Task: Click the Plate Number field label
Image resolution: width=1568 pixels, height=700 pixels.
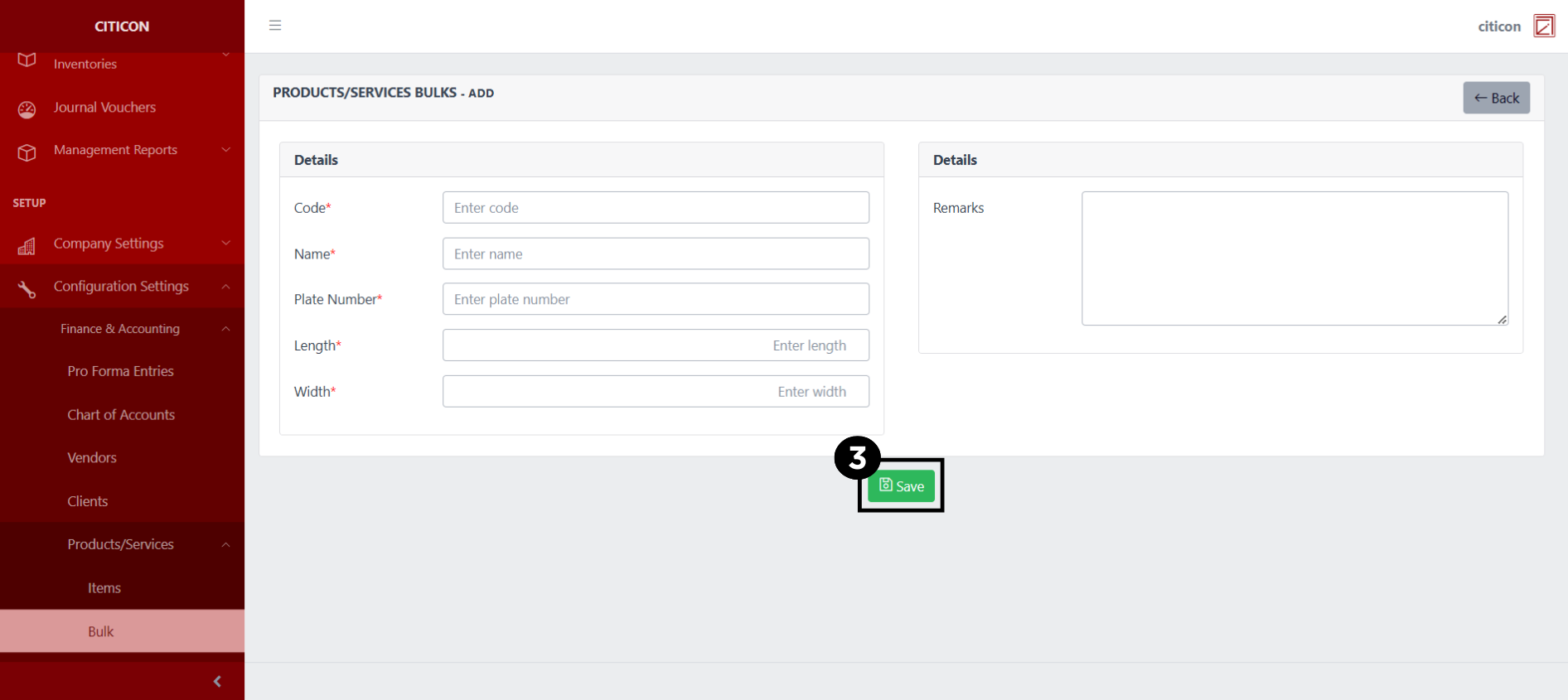Action: tap(337, 299)
